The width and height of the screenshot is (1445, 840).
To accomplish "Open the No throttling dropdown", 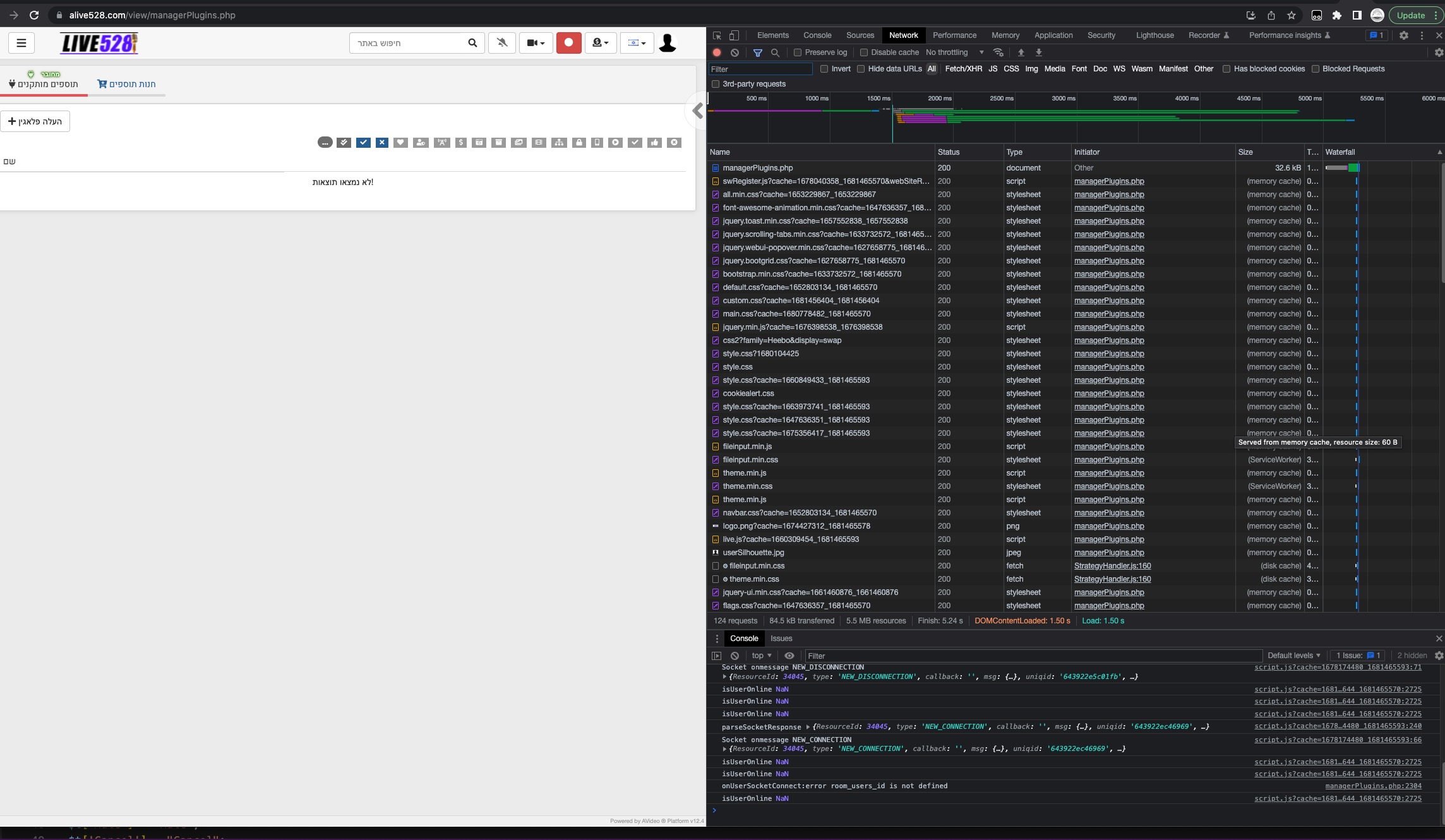I will point(954,52).
